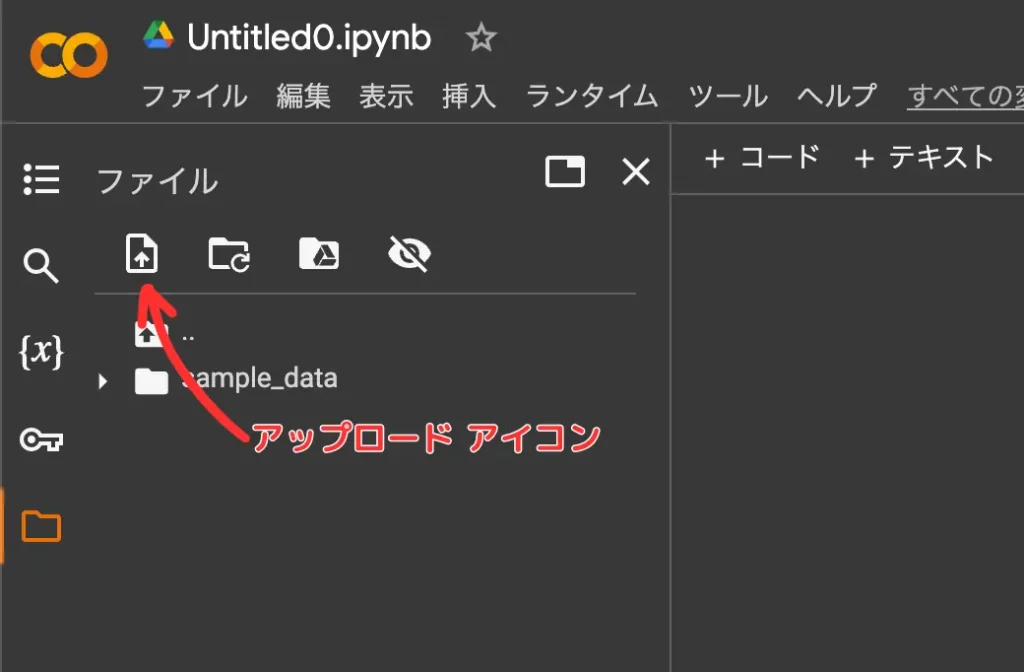
Task: Open the secrets key sidebar icon
Action: [x=41, y=440]
